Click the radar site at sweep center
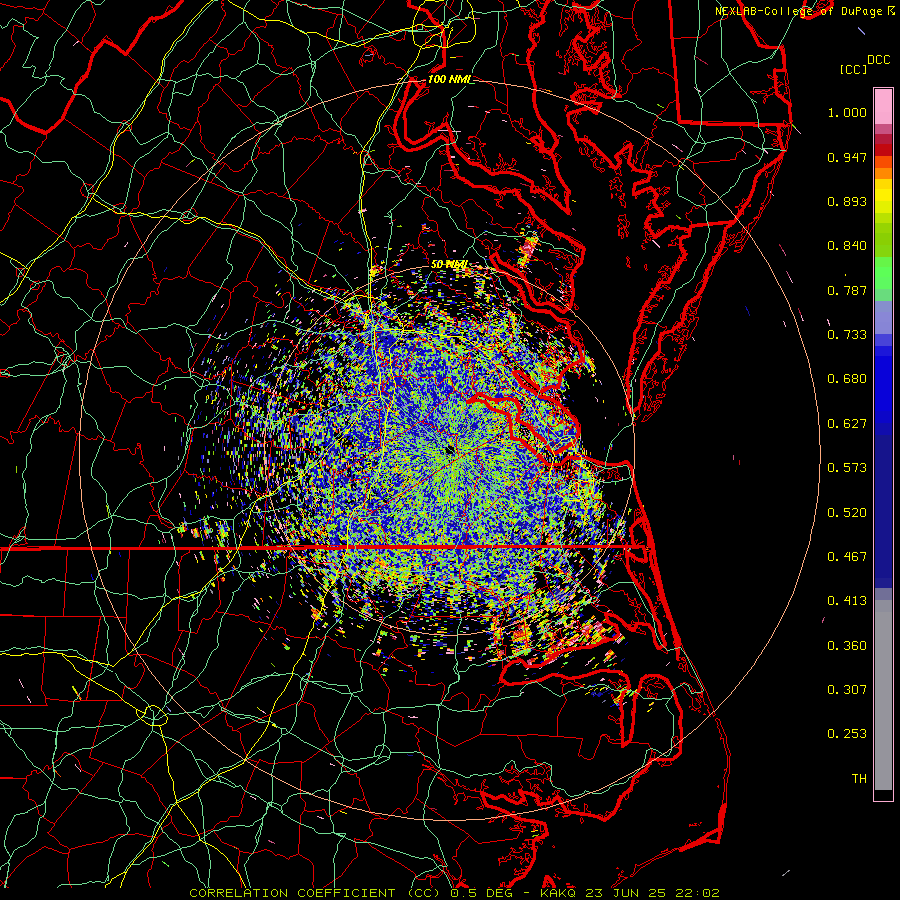900x900 pixels. [x=450, y=450]
